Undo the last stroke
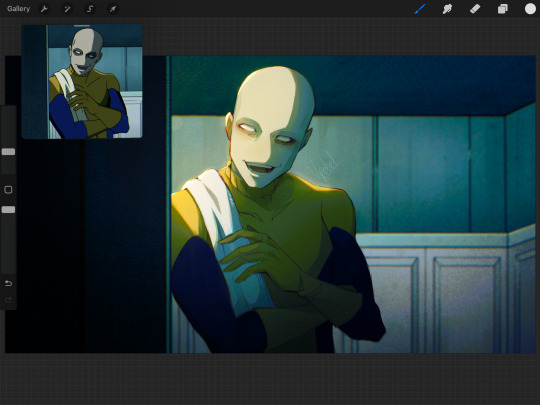The width and height of the screenshot is (540, 405). 8,283
